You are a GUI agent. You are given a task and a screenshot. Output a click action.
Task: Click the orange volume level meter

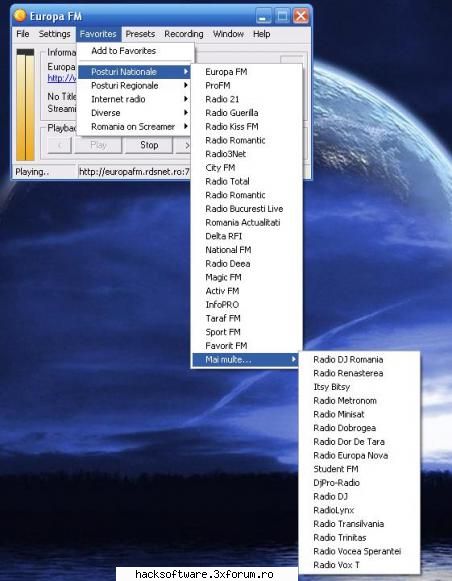tap(25, 104)
